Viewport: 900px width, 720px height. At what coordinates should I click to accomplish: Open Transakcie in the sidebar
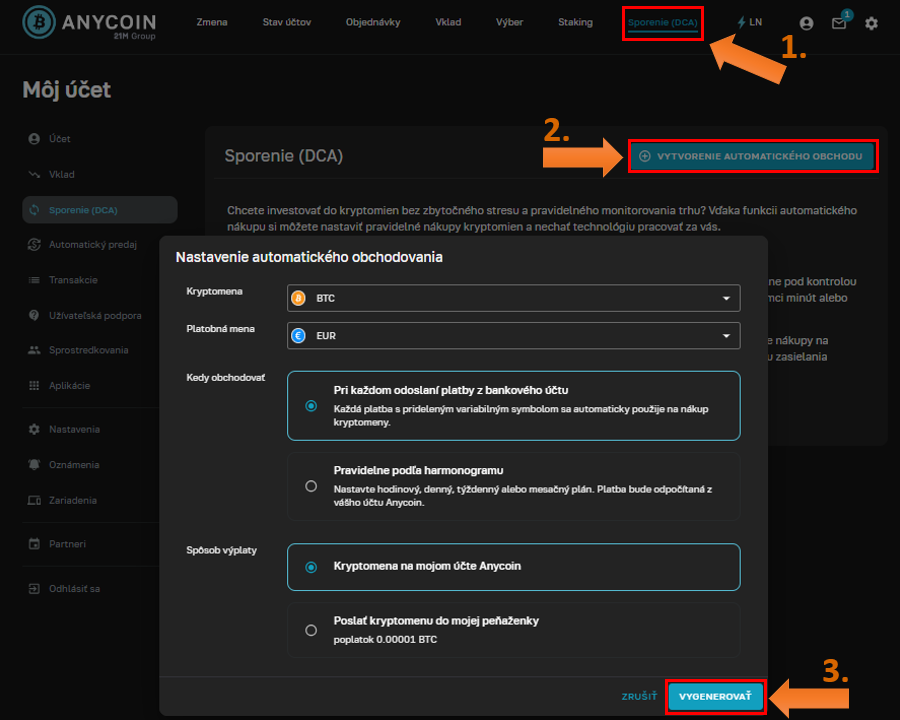pos(73,280)
